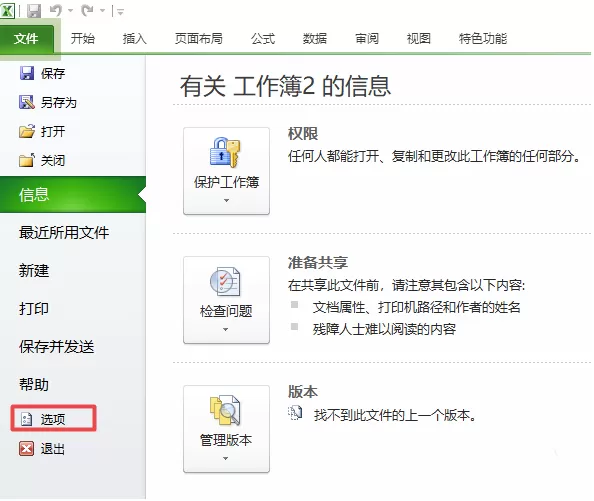Open customize quick access toolbar dropdown
This screenshot has width=594, height=501.
pos(120,12)
